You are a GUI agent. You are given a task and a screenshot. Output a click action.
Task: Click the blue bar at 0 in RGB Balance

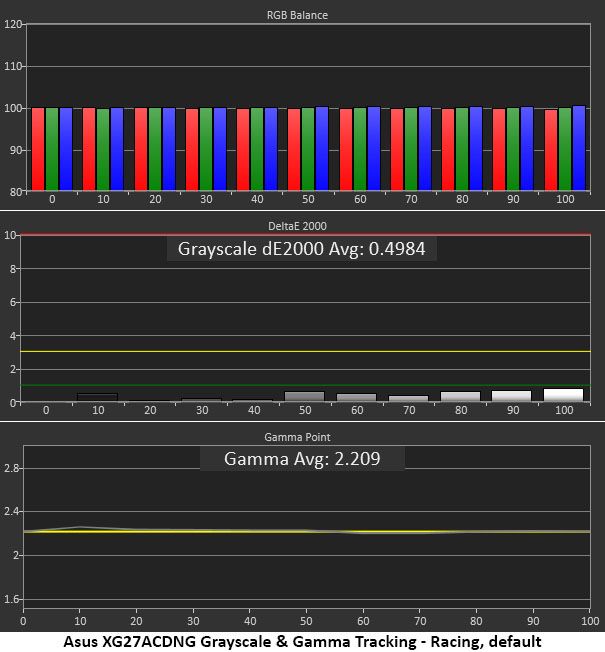coord(66,149)
